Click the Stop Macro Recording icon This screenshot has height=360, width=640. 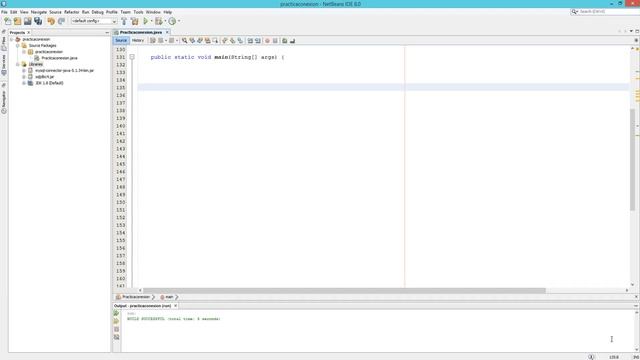(275, 40)
